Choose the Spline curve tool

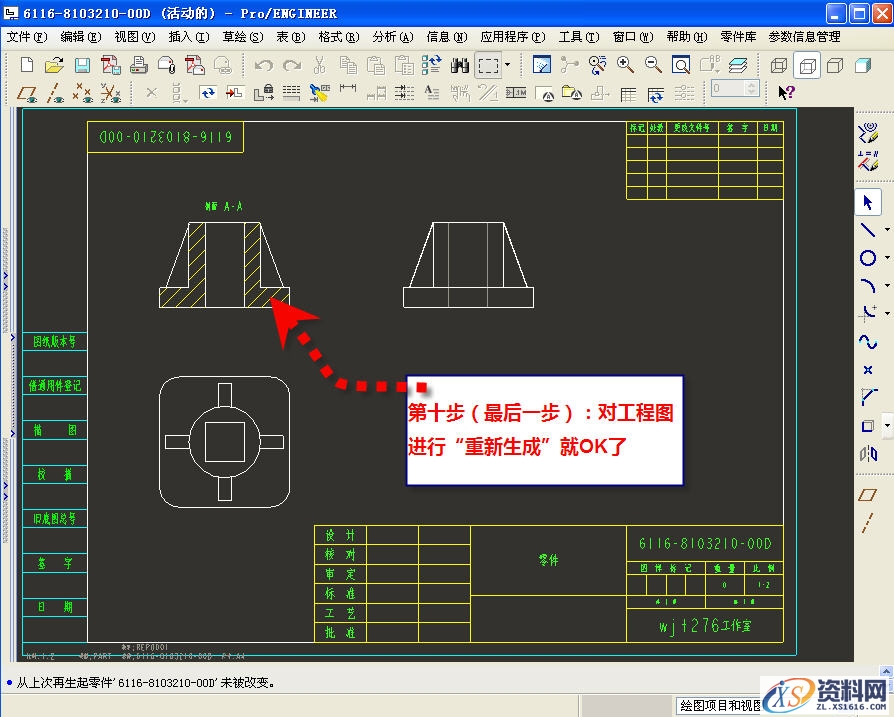[x=867, y=342]
